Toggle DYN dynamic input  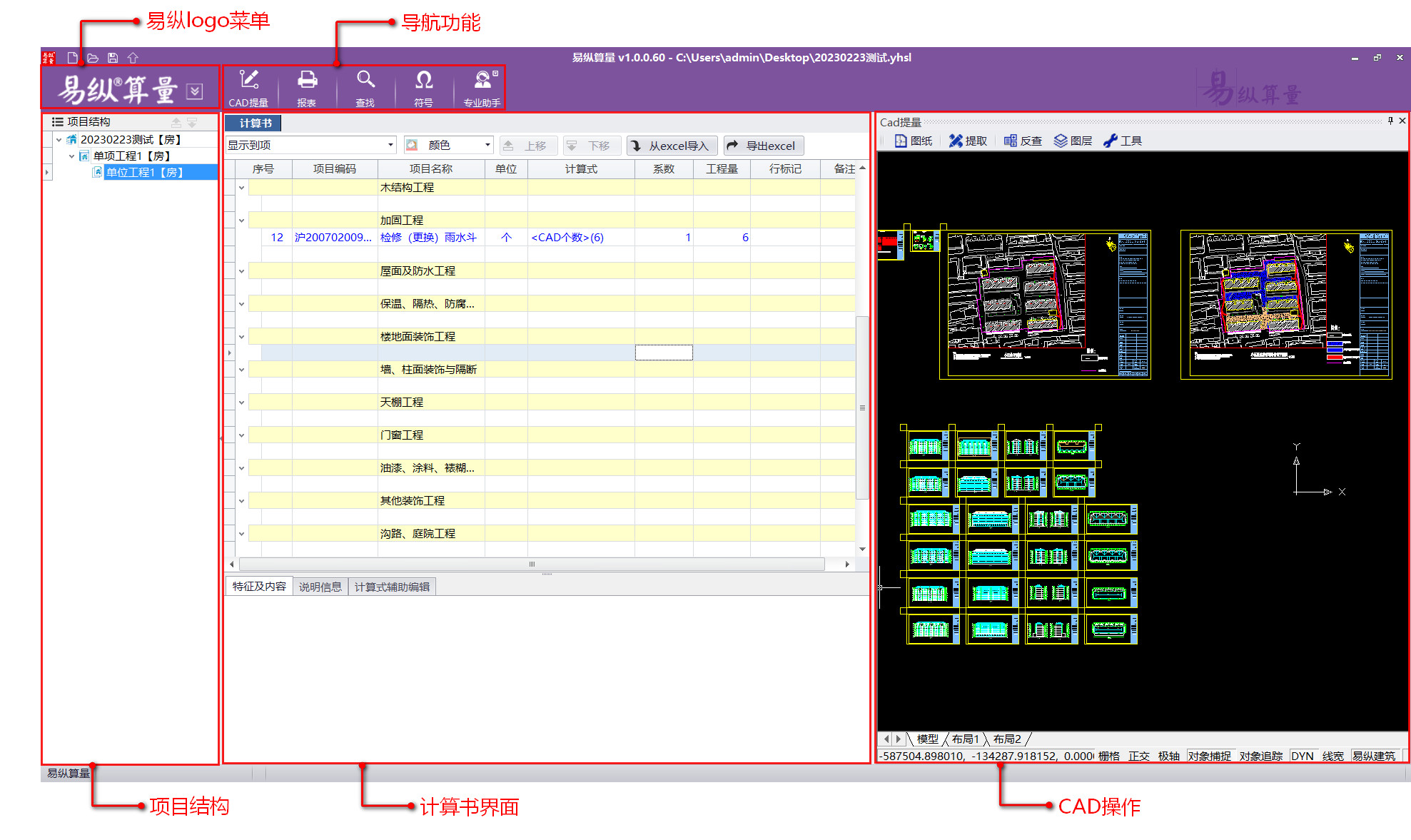(1303, 756)
